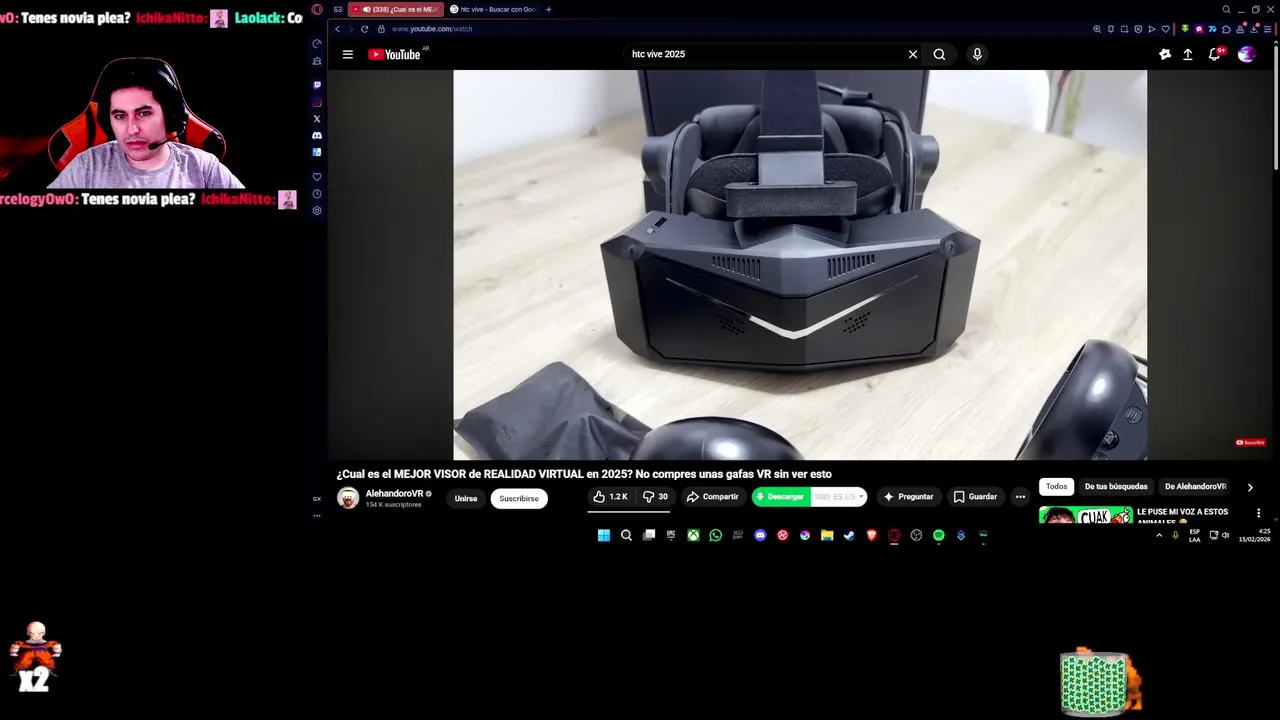Share the video via Compartir
1280x720 pixels.
pos(712,497)
